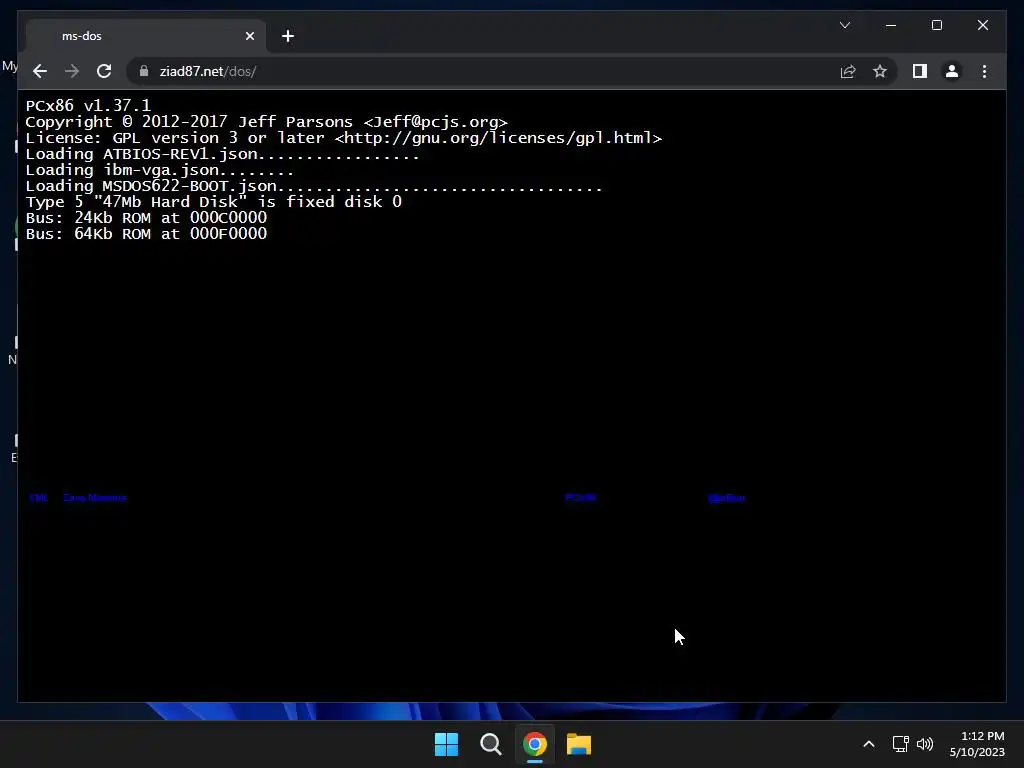Click the faint PCx86 link

coord(581,498)
